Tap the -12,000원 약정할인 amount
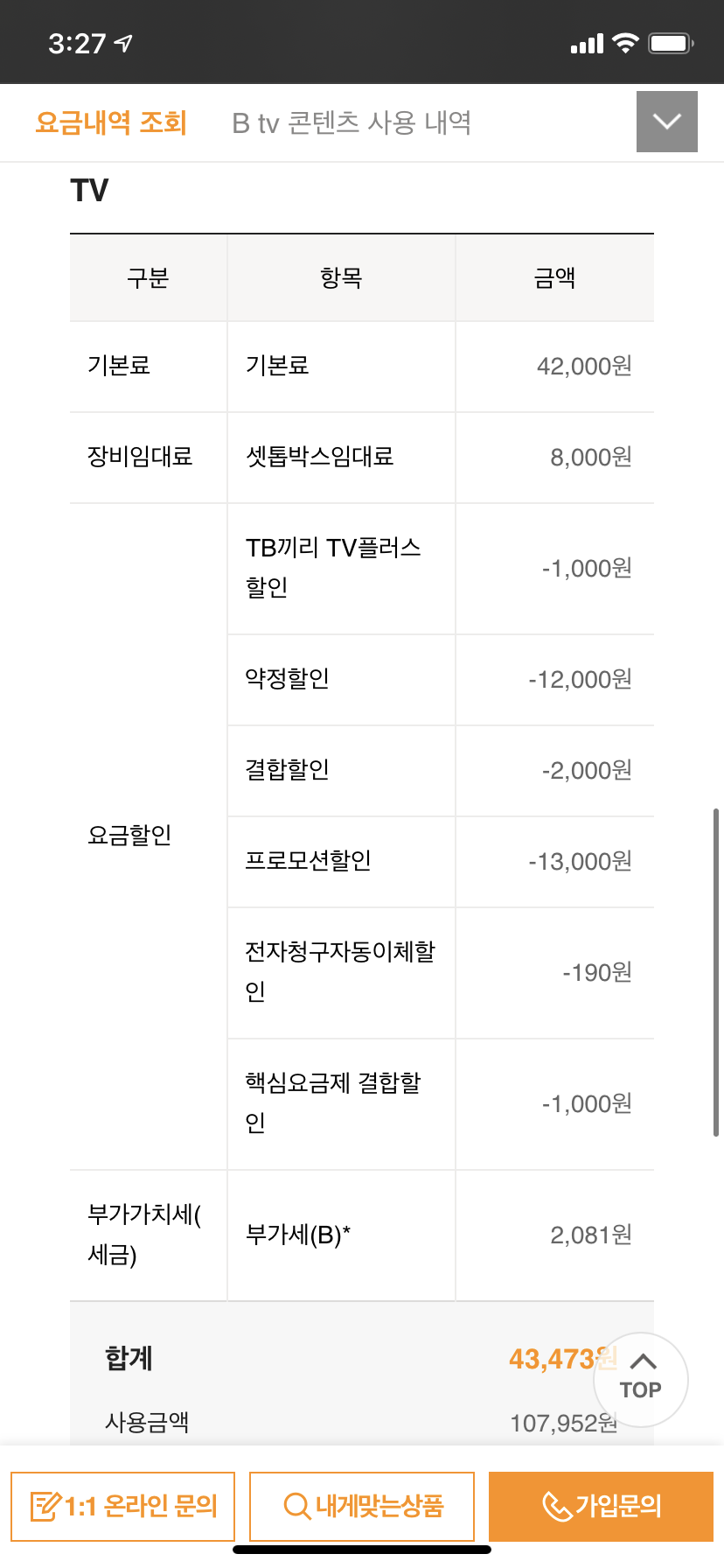The height and width of the screenshot is (1568, 724). pyautogui.click(x=580, y=680)
